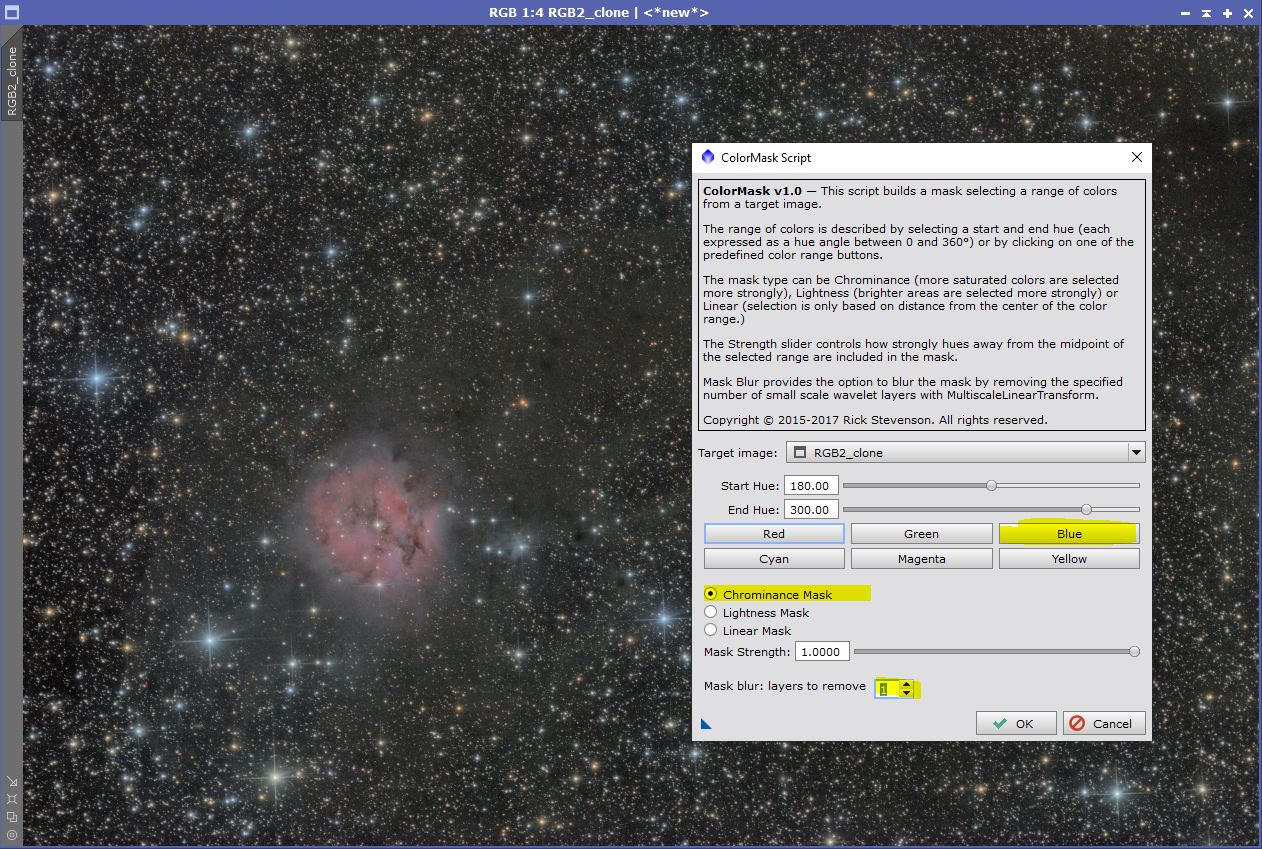Click the blue New Instance triangle icon
Screen dimensions: 1262x849
pyautogui.click(x=706, y=724)
